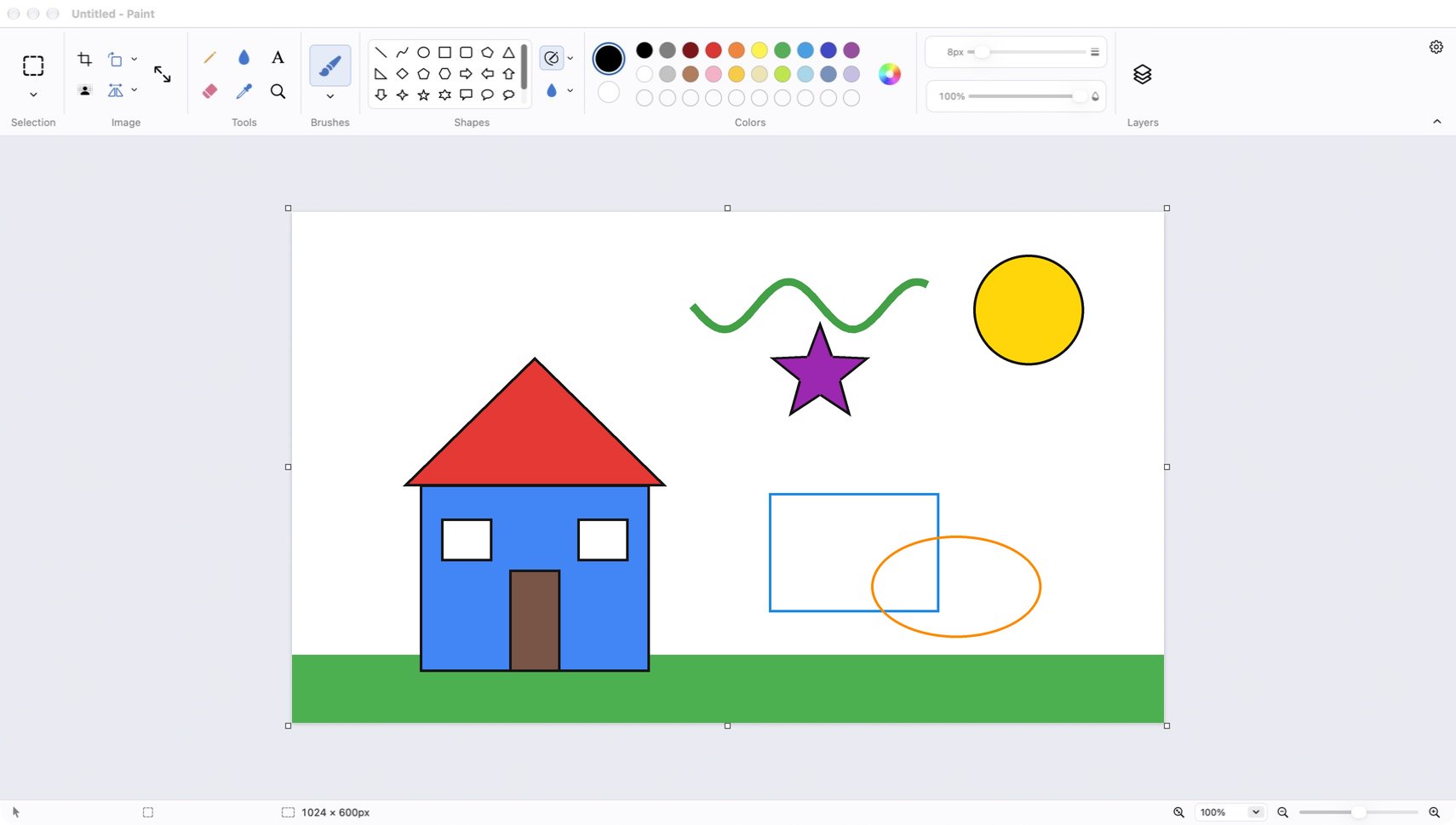The height and width of the screenshot is (825, 1456).
Task: Open the 100% zoom level combo box
Action: tap(1230, 812)
